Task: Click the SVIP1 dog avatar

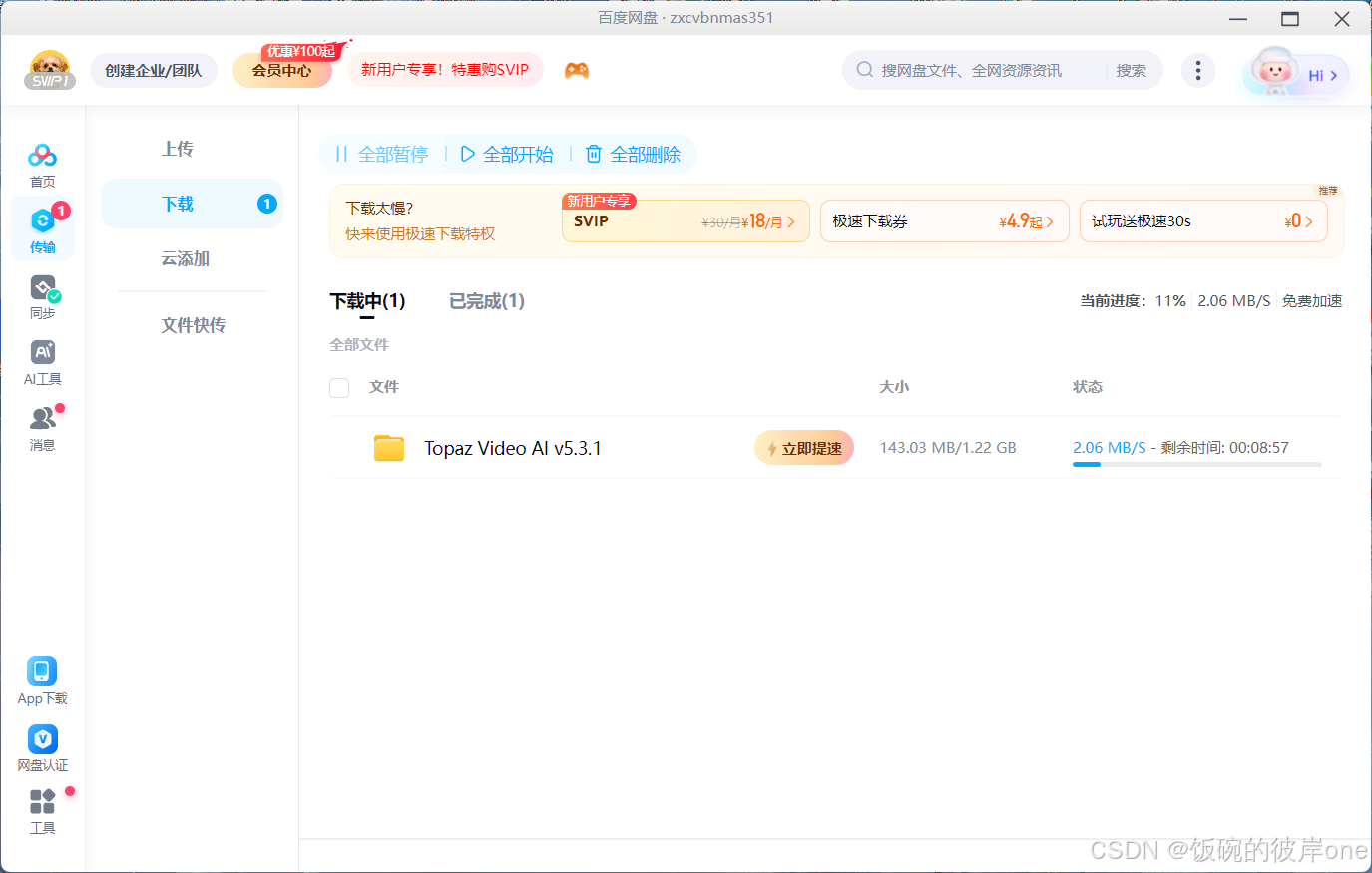Action: pos(50,70)
